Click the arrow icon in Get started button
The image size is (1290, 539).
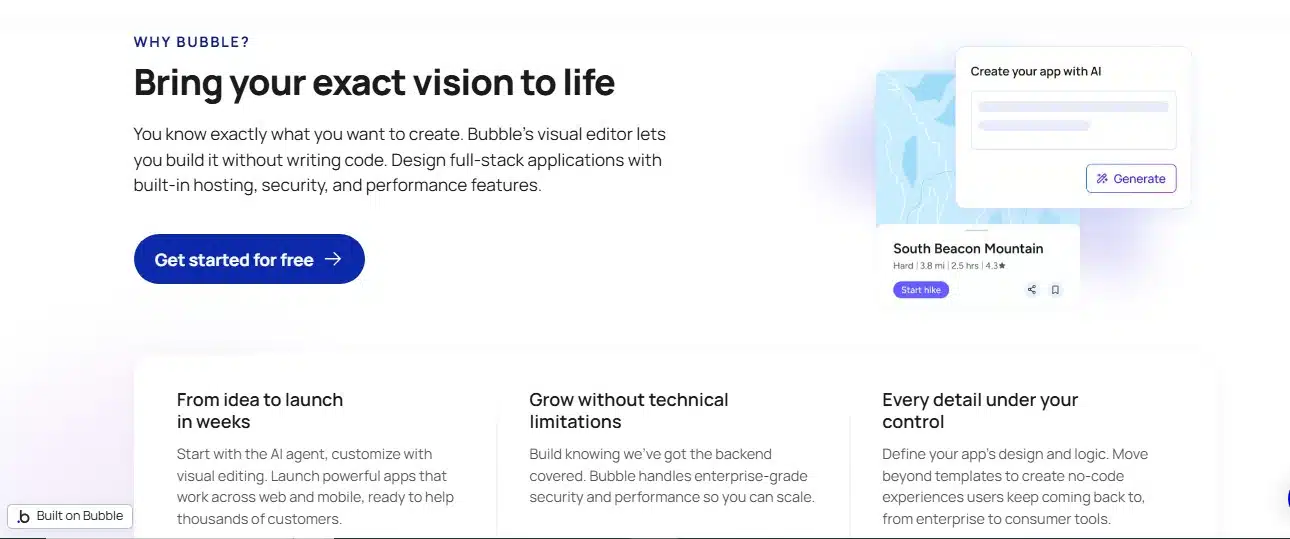333,259
